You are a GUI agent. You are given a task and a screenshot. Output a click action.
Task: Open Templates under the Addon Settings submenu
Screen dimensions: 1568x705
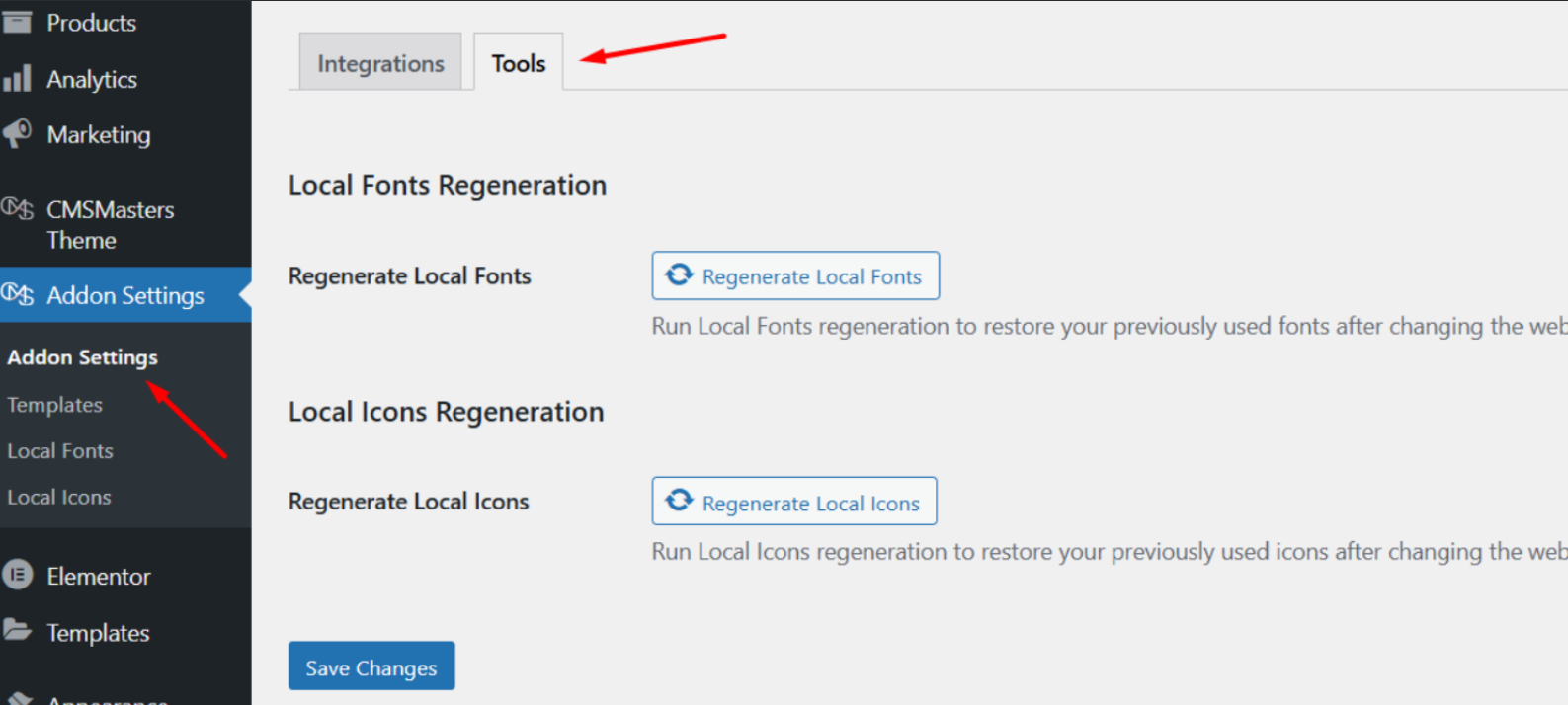coord(55,405)
